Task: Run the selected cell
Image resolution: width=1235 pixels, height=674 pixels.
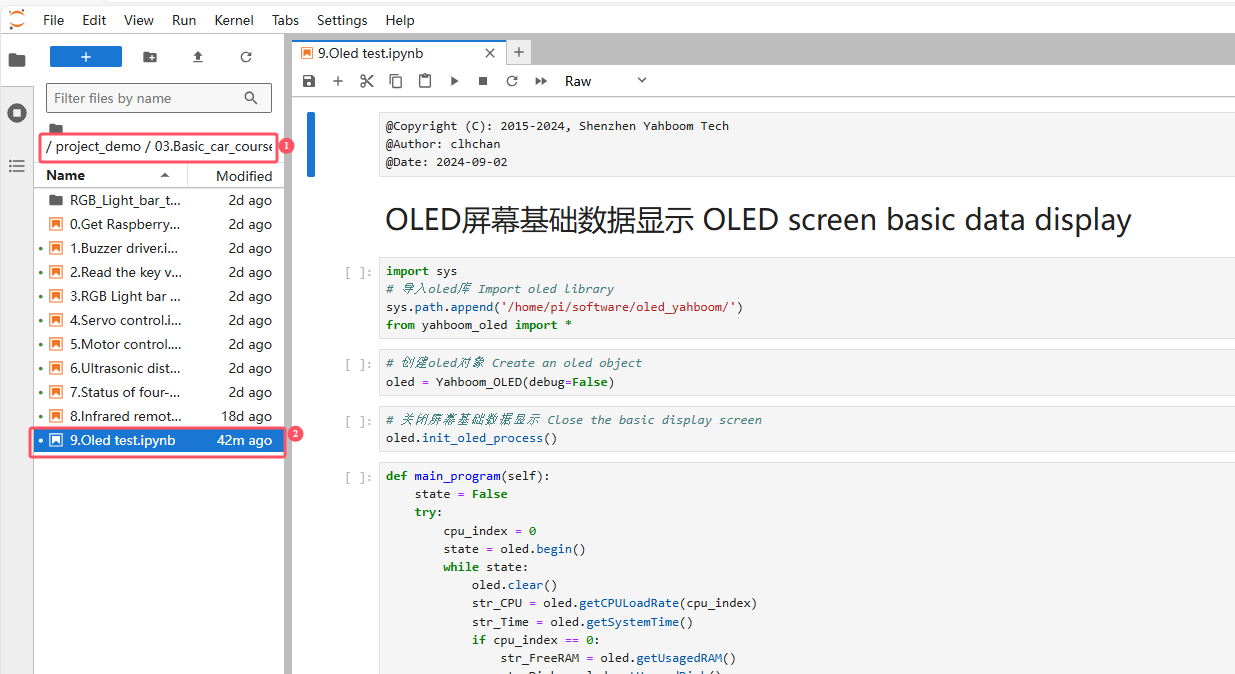Action: [454, 81]
